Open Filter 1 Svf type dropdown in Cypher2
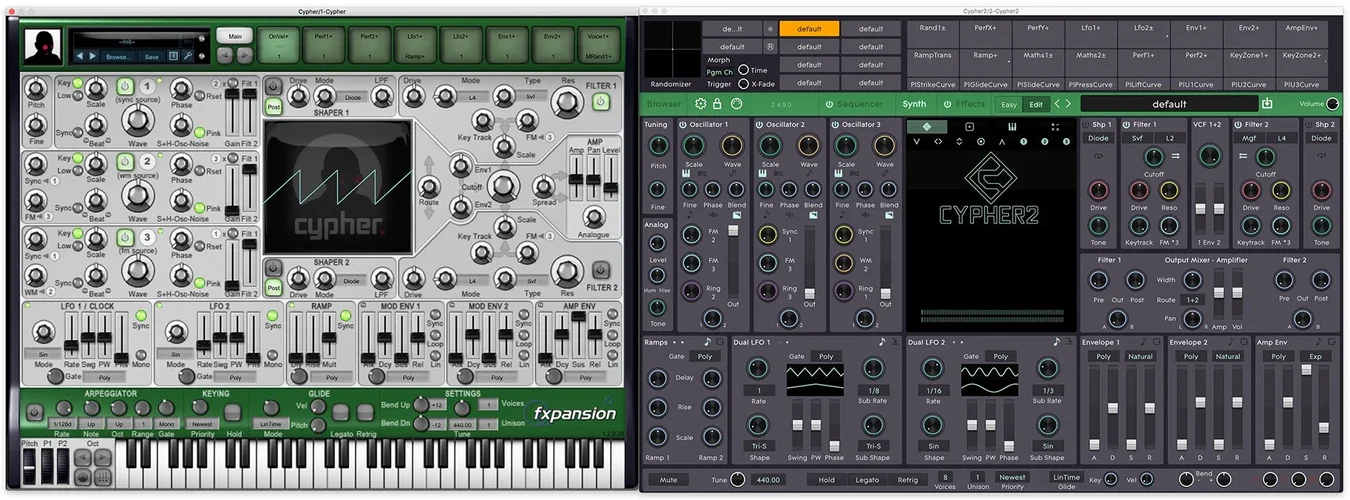Screen dimensions: 1350x500 [x=1137, y=139]
